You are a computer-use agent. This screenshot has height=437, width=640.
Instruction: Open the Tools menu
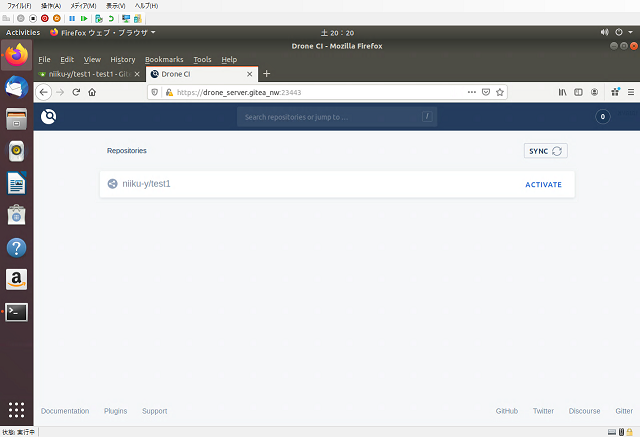[202, 60]
